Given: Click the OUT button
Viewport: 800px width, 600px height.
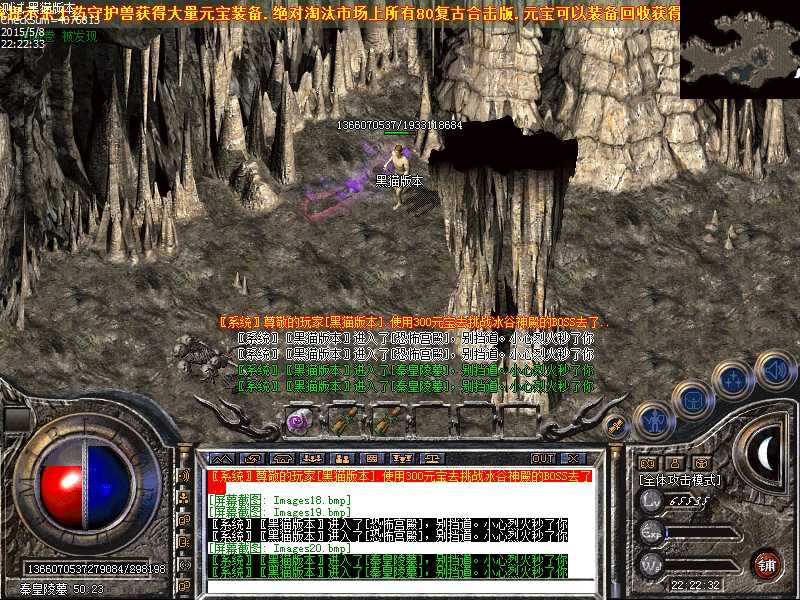Looking at the screenshot, I should coord(542,458).
